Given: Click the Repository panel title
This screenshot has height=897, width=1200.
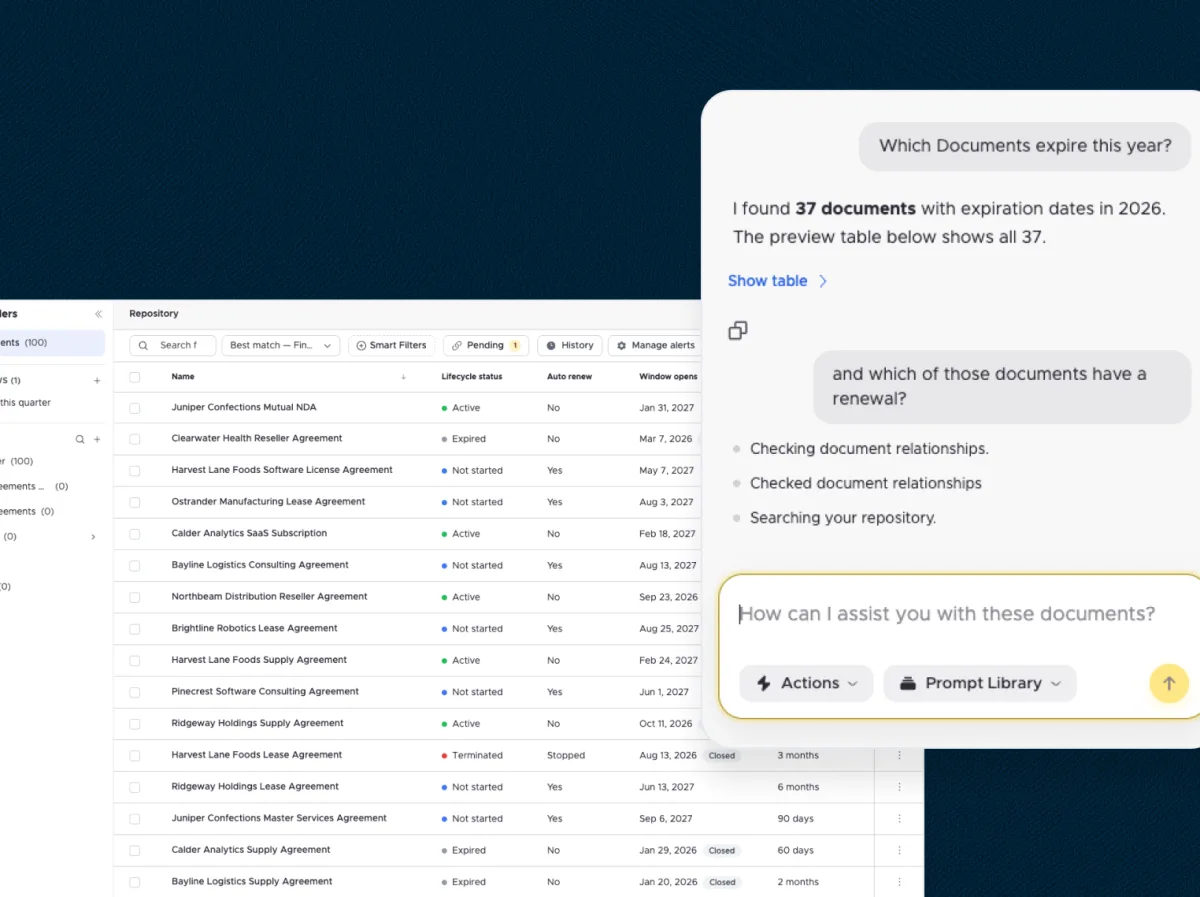Looking at the screenshot, I should 154,314.
